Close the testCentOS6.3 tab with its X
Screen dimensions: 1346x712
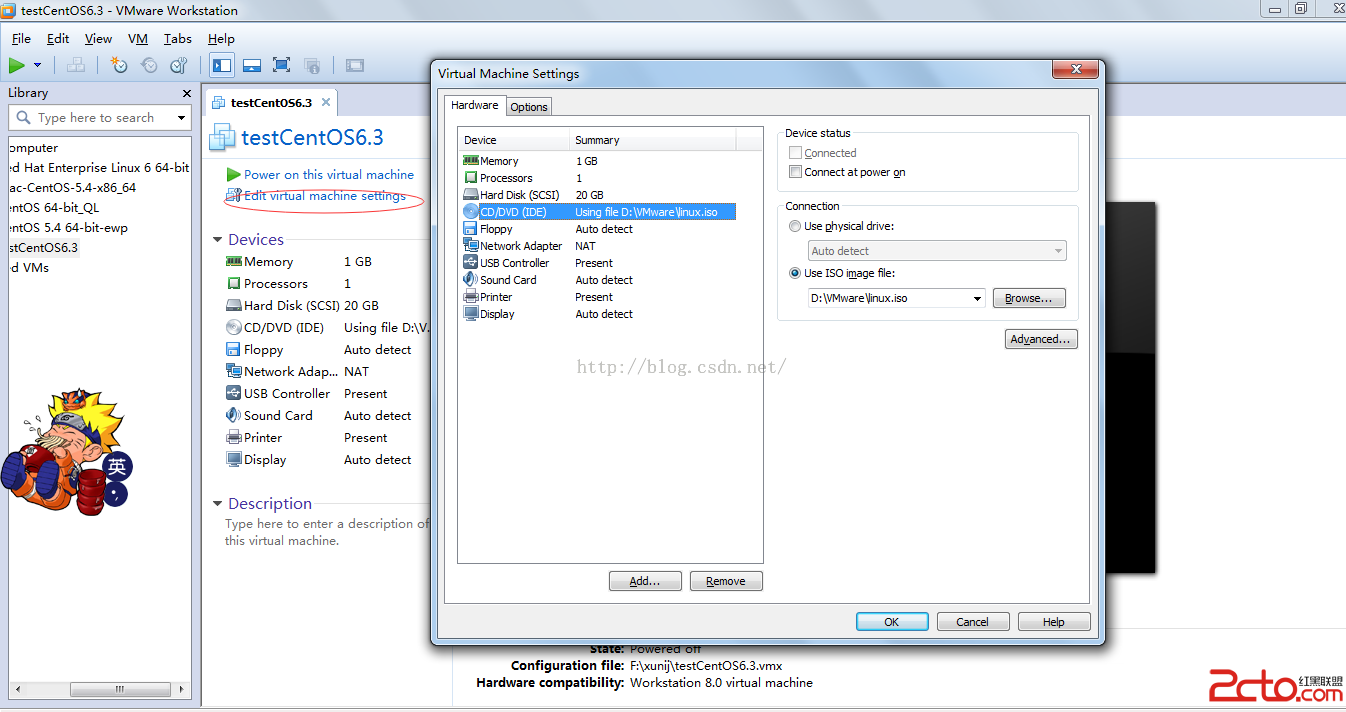coord(326,102)
